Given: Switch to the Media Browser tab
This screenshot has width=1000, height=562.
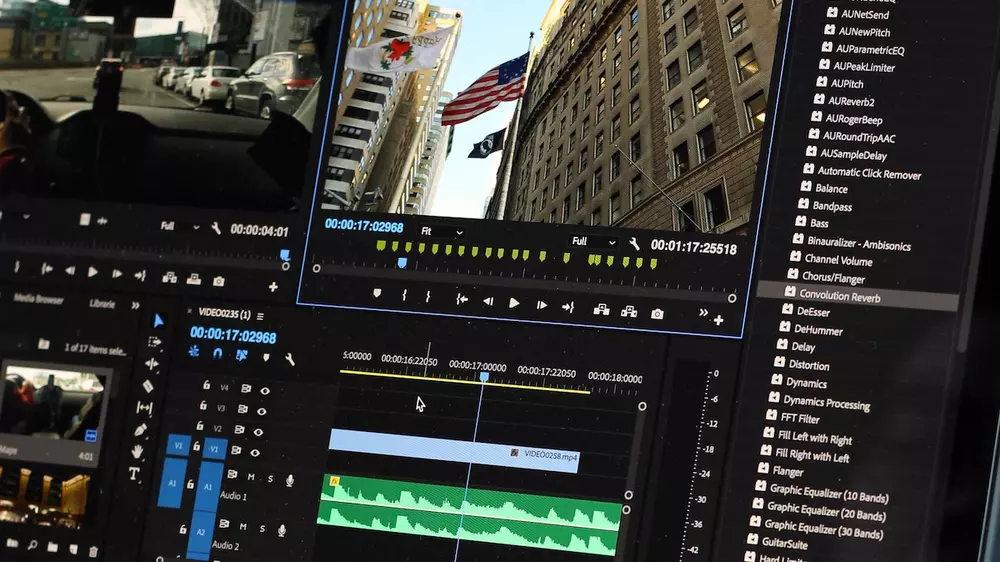Looking at the screenshot, I should (x=38, y=299).
